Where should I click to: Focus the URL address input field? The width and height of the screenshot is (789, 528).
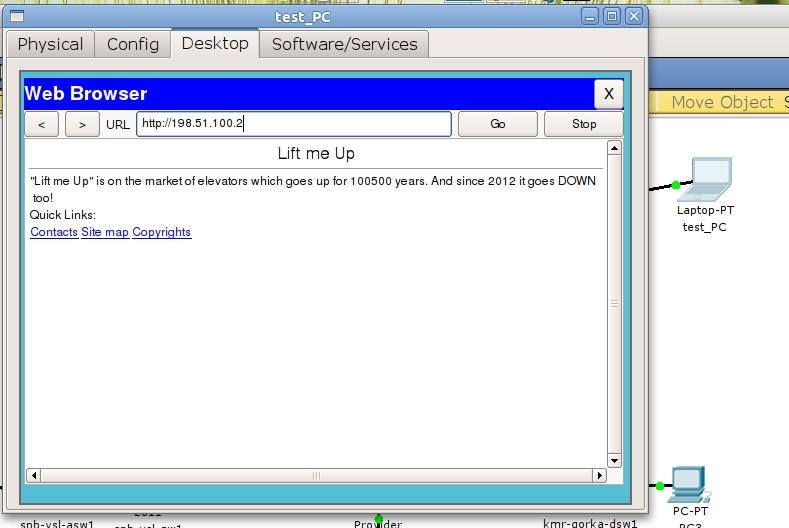pos(294,124)
